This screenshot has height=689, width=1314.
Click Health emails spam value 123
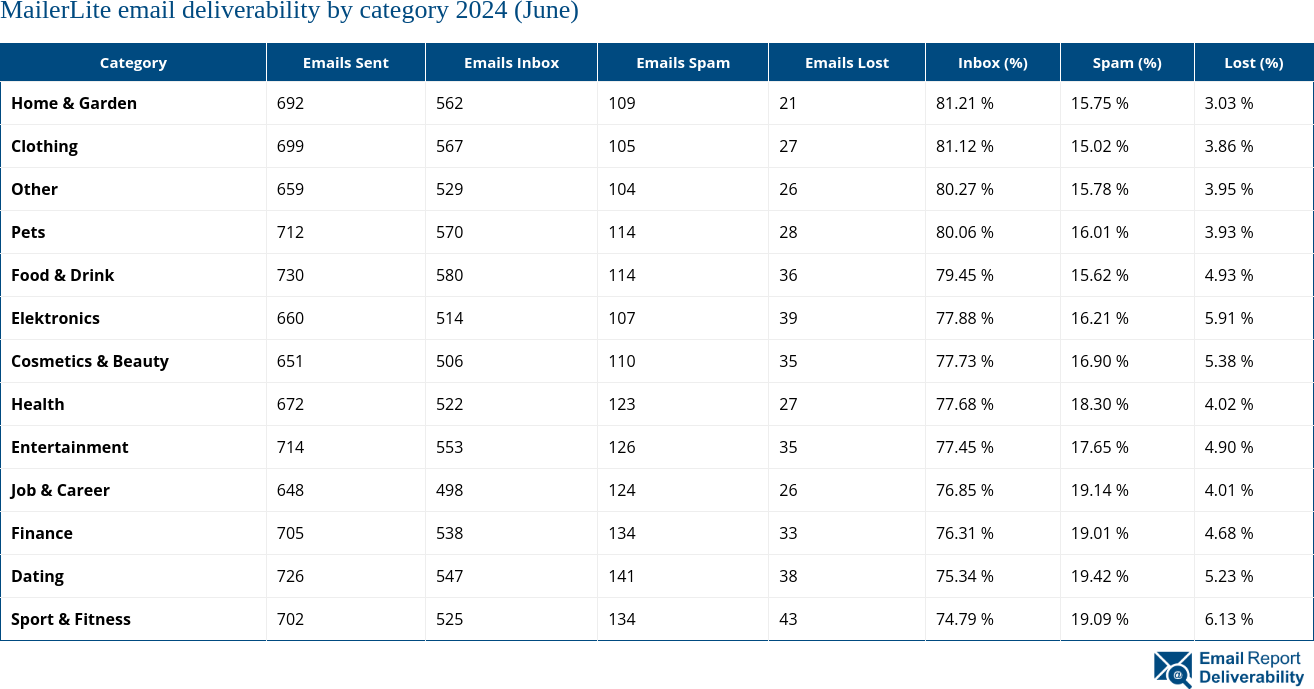tap(622, 404)
